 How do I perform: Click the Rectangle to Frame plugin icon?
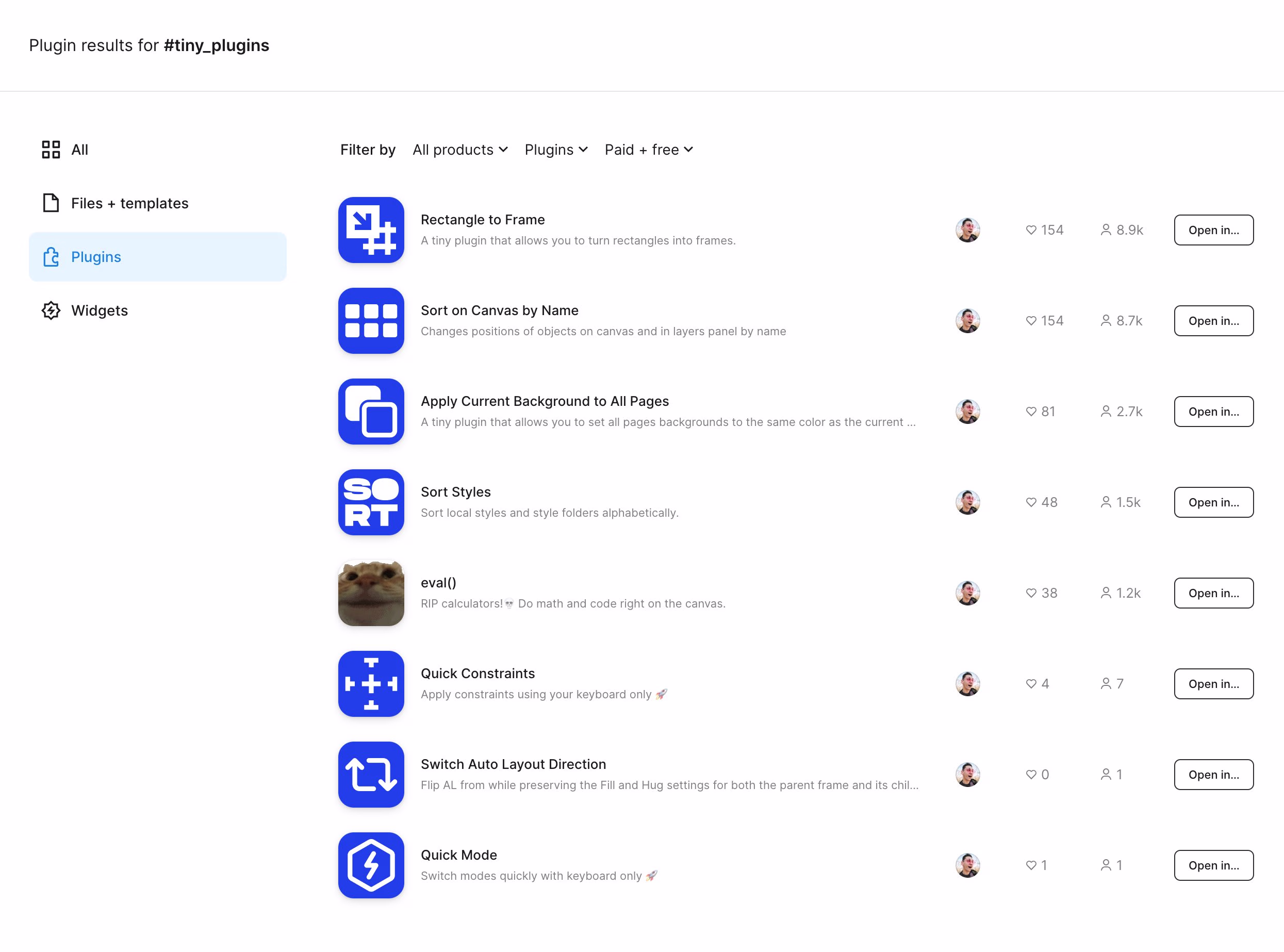coord(371,230)
